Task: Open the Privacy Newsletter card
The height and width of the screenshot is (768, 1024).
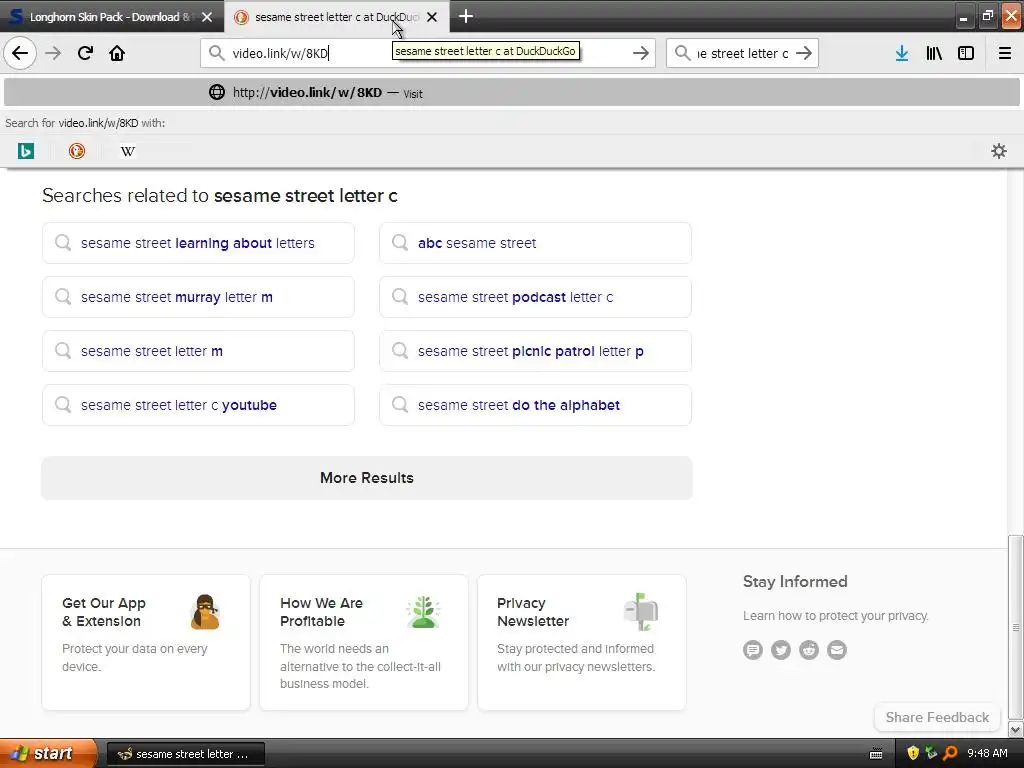Action: point(582,642)
